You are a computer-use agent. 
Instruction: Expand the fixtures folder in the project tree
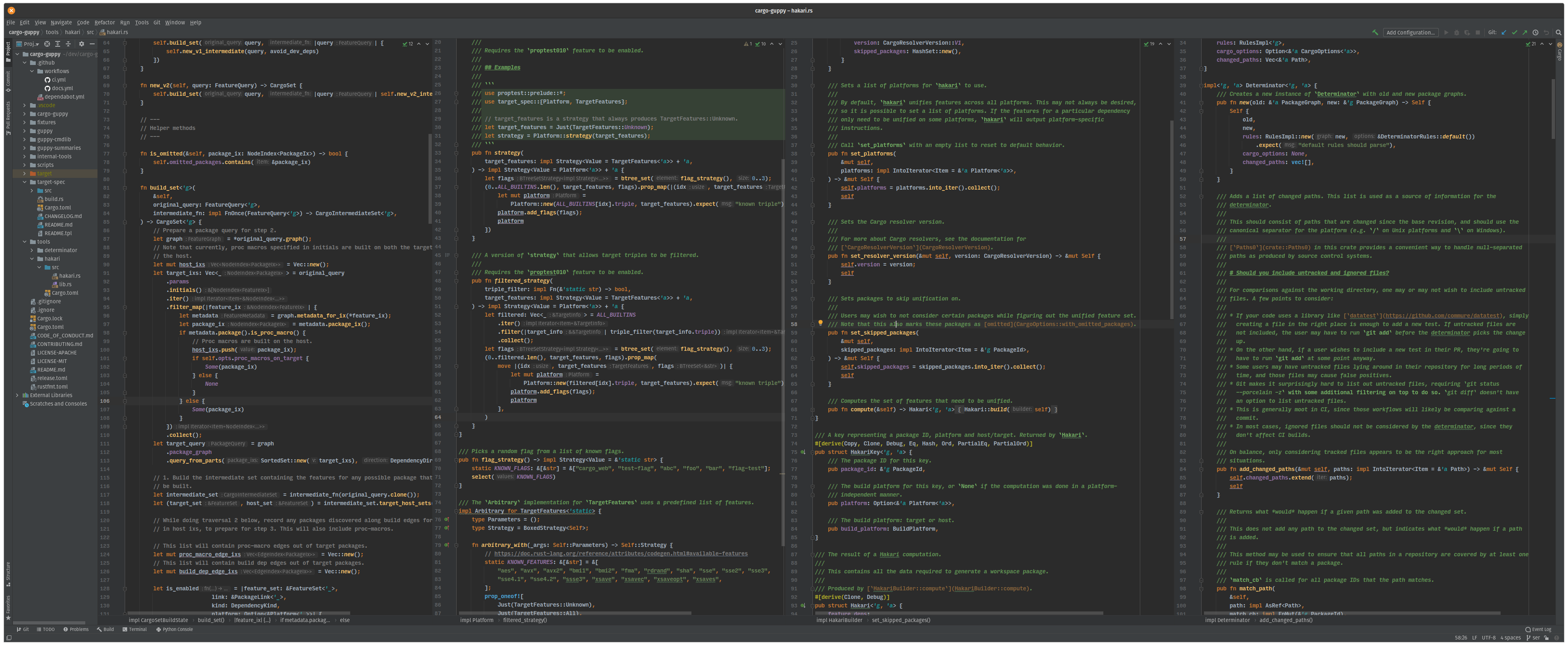24,122
